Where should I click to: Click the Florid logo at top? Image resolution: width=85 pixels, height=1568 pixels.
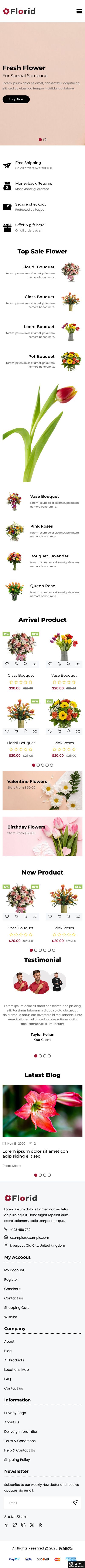[x=19, y=11]
